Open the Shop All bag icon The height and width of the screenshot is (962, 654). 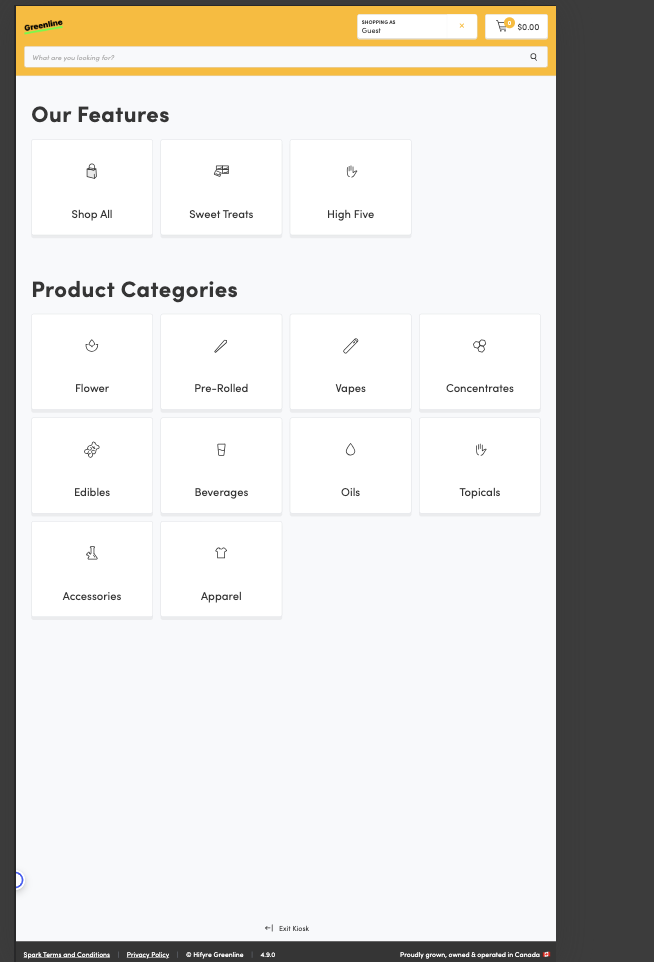click(92, 172)
